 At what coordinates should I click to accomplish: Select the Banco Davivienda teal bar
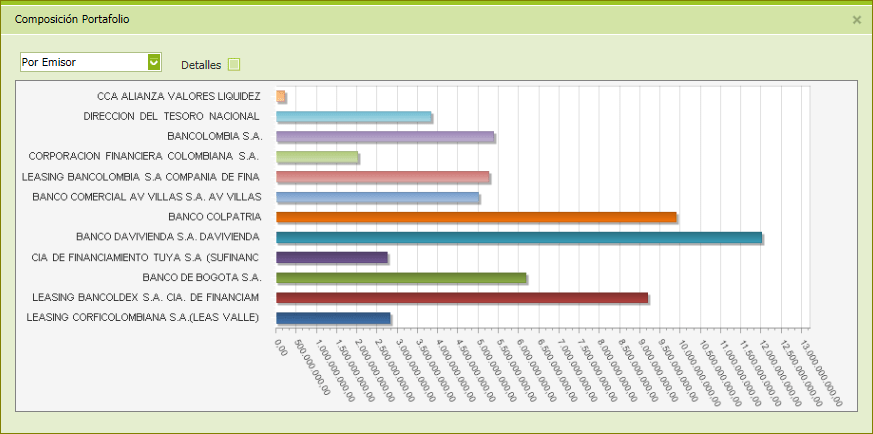[x=519, y=237]
